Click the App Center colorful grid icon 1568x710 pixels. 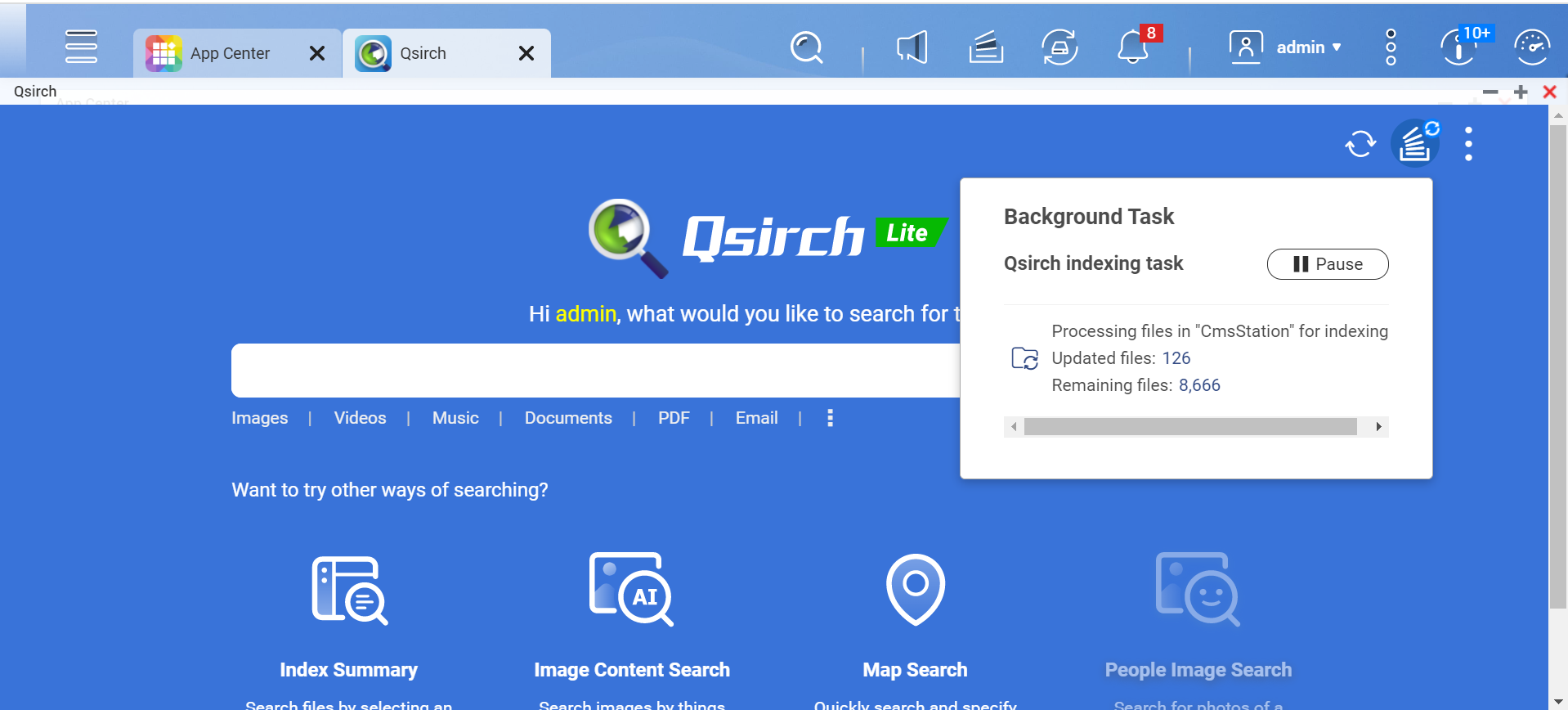[x=164, y=53]
